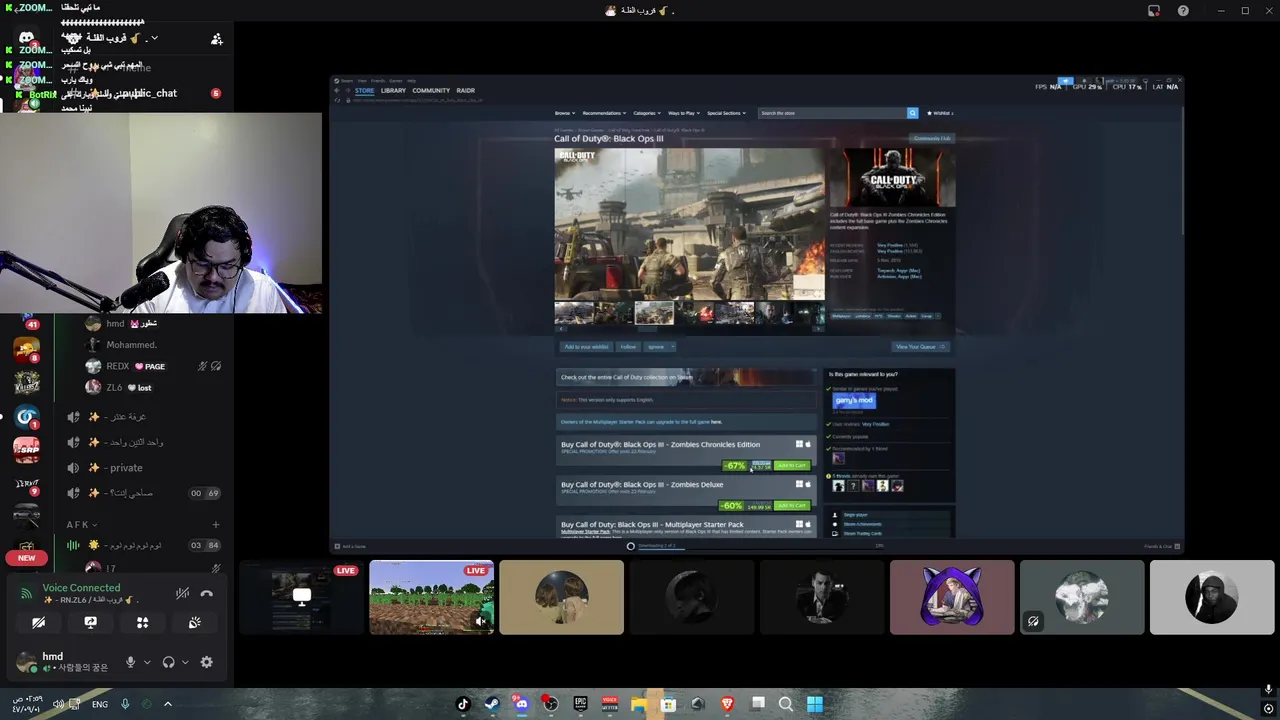Viewport: 1280px width, 720px height.
Task: Select the purple cat avatar participant tile
Action: click(952, 597)
